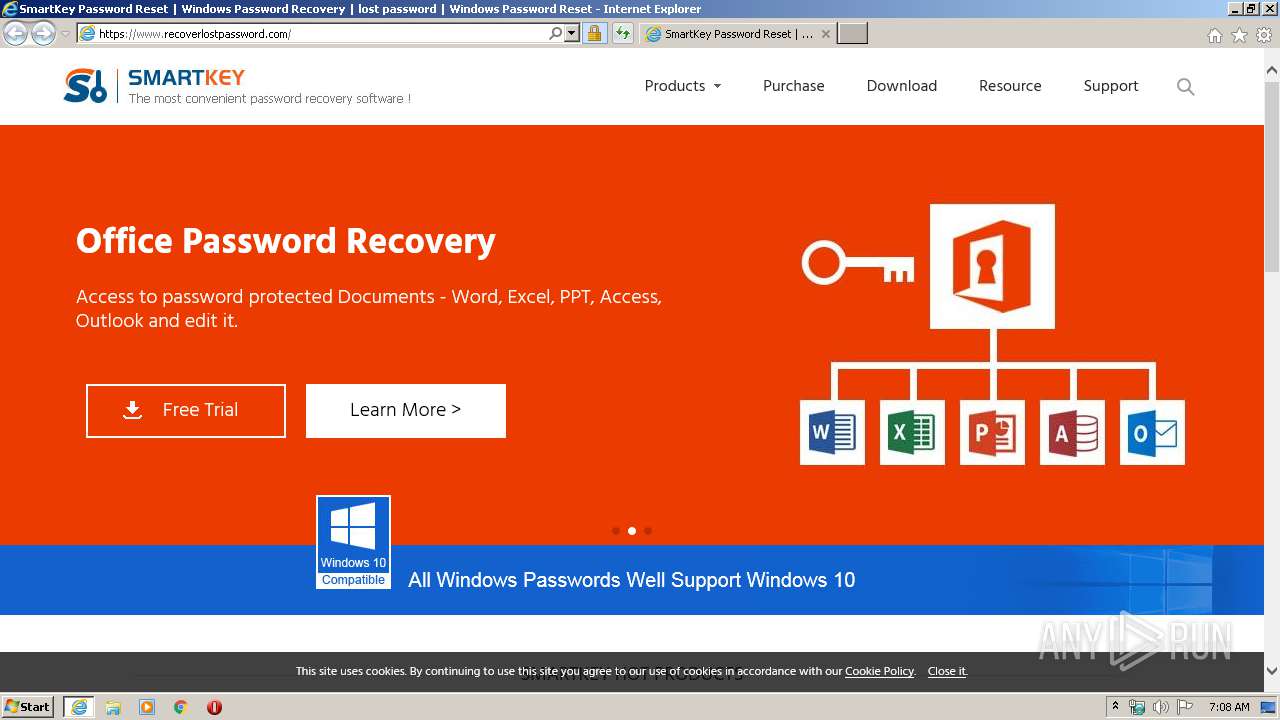Click the SmartKey logo icon
The image size is (1280, 720).
pos(85,86)
